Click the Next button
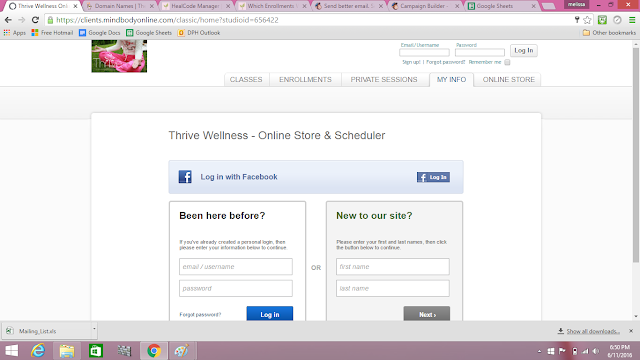This screenshot has height=360, width=640. pos(427,314)
